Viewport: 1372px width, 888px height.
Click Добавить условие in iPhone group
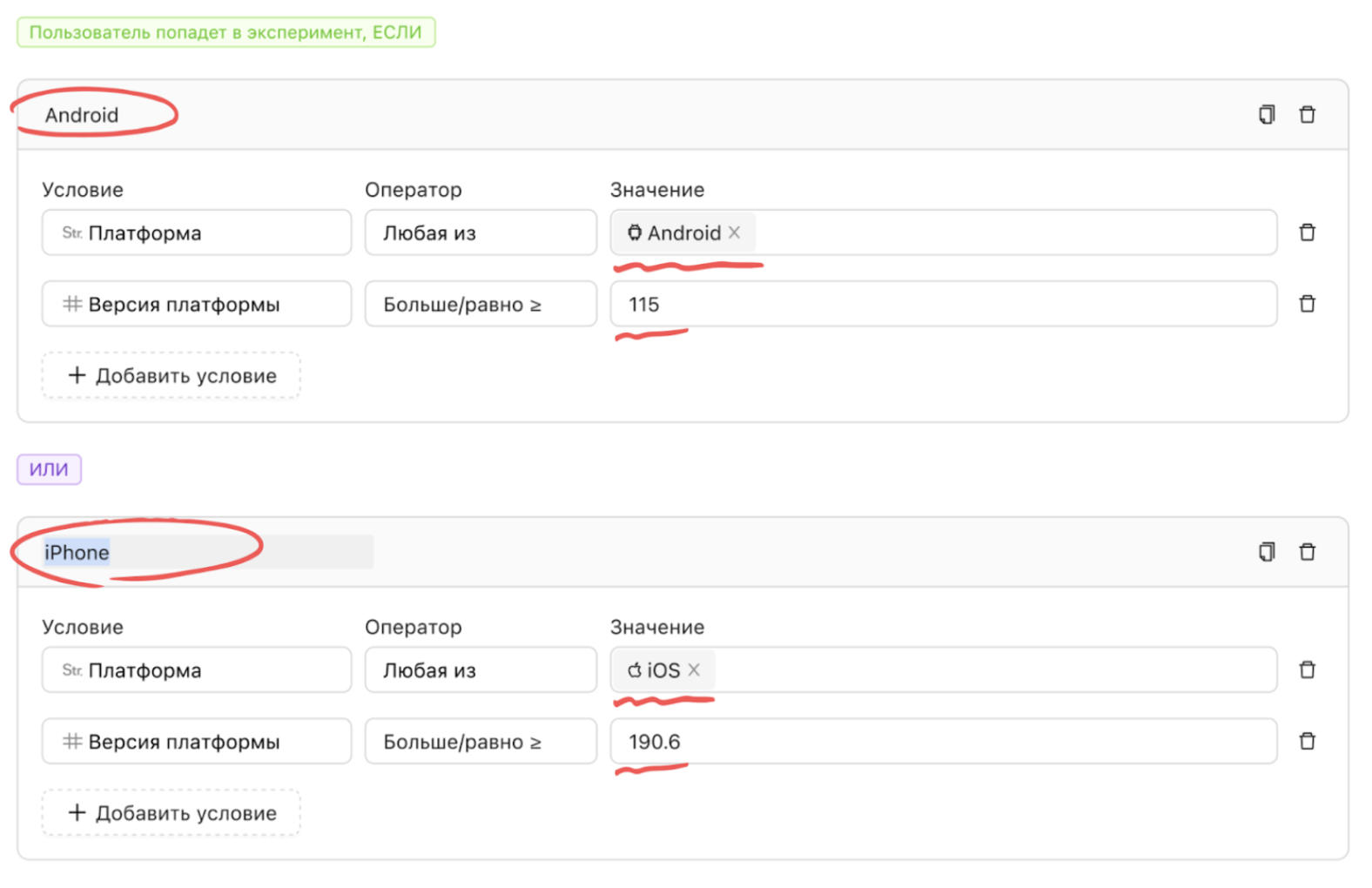[171, 813]
